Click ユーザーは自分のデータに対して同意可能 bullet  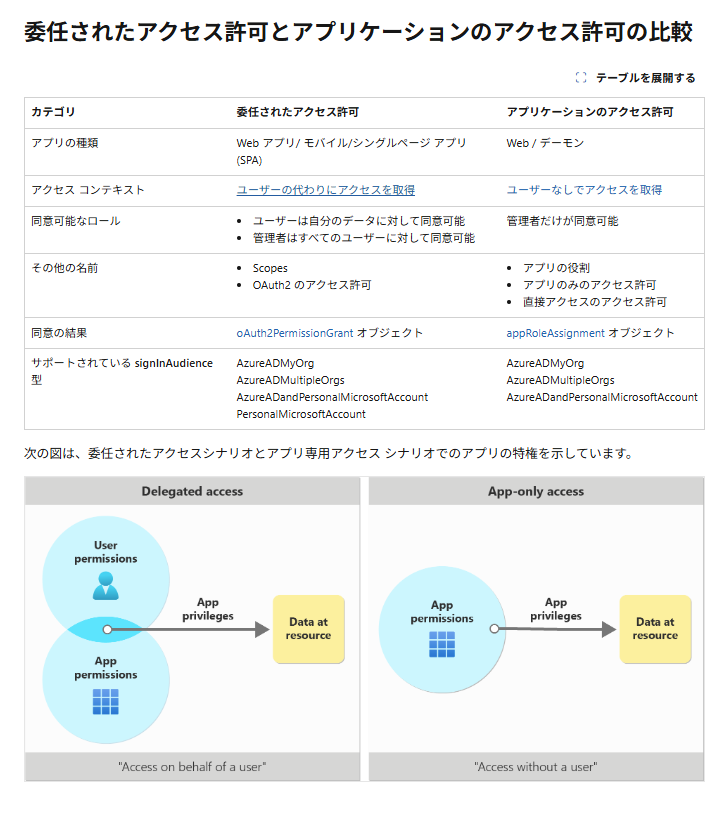(359, 221)
